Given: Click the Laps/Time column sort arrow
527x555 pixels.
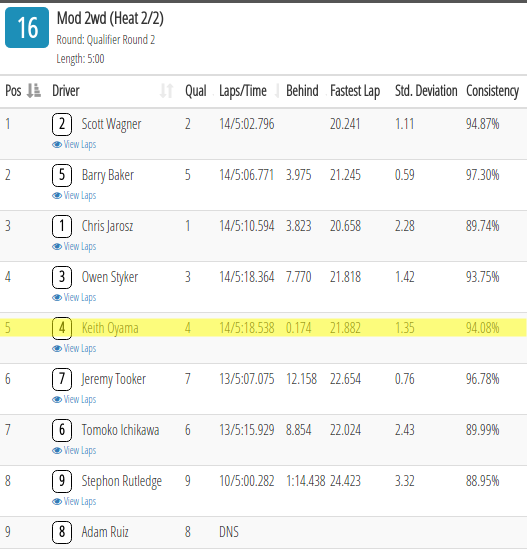Looking at the screenshot, I should 277,91.
